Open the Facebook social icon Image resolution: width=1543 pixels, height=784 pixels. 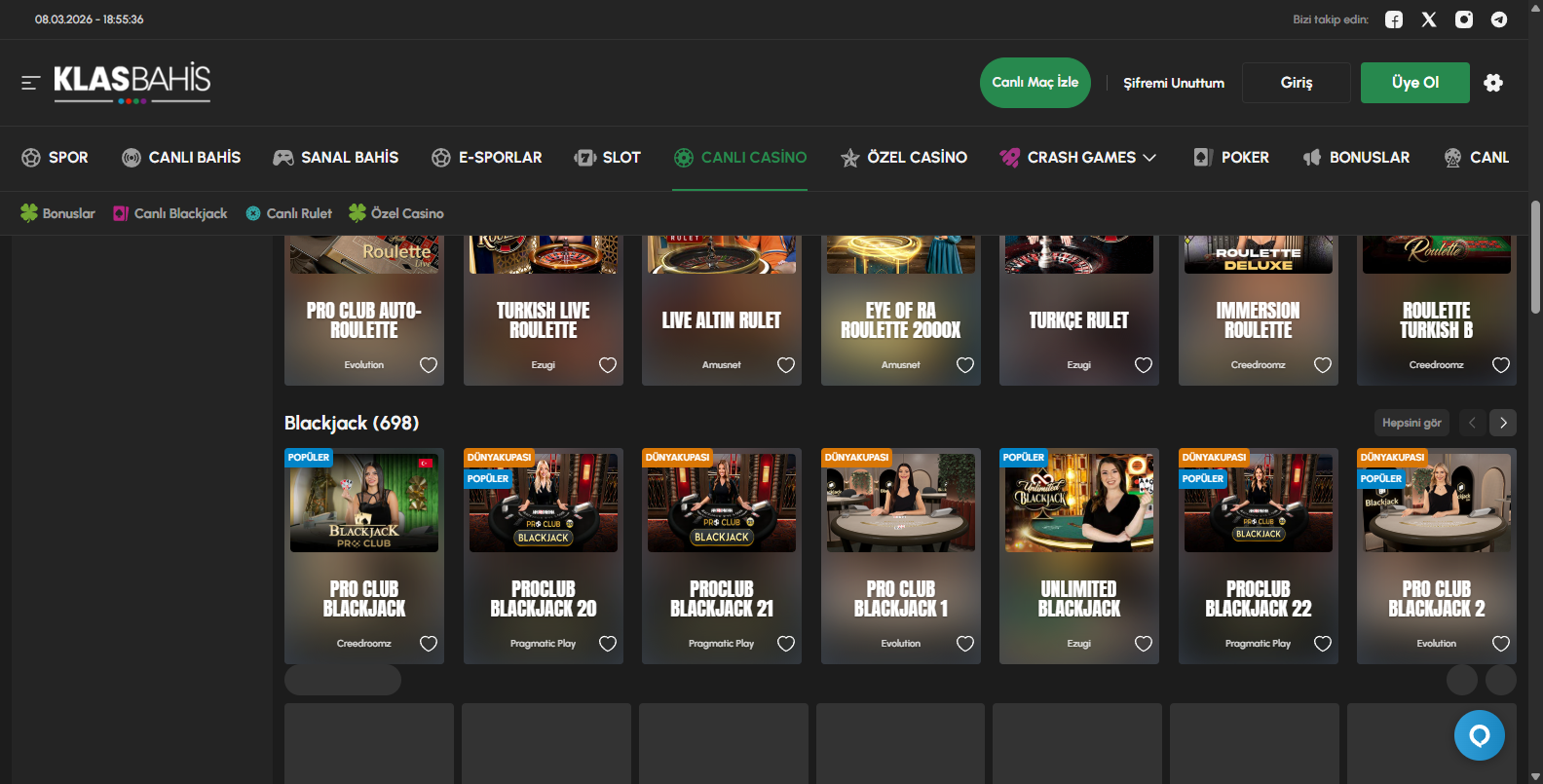(1394, 19)
